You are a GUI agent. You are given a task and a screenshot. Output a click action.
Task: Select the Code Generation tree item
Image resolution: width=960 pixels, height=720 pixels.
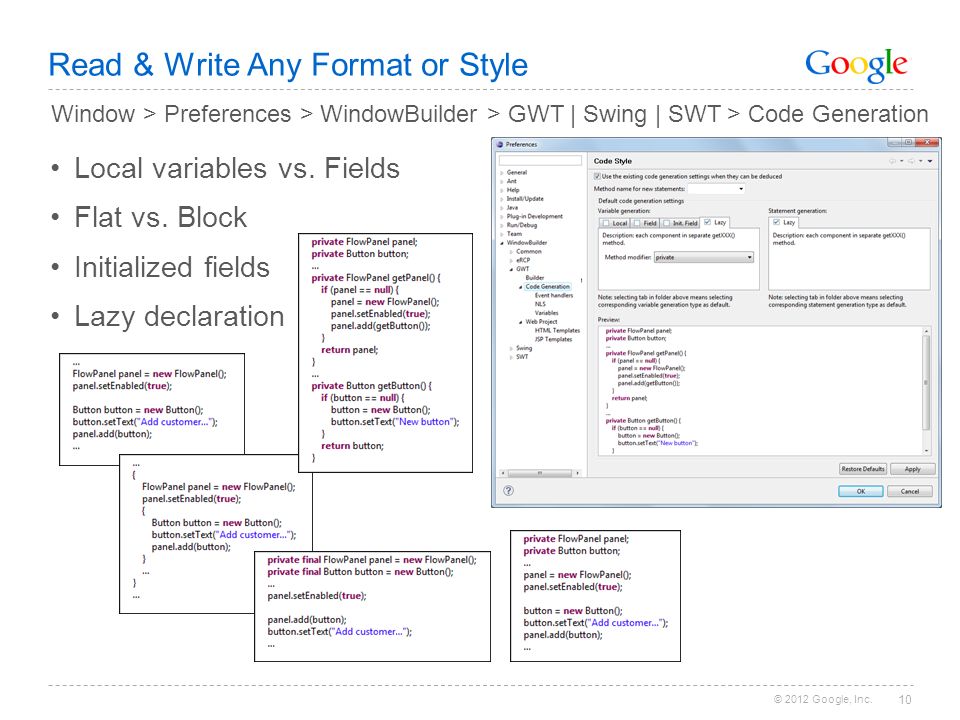[x=547, y=287]
